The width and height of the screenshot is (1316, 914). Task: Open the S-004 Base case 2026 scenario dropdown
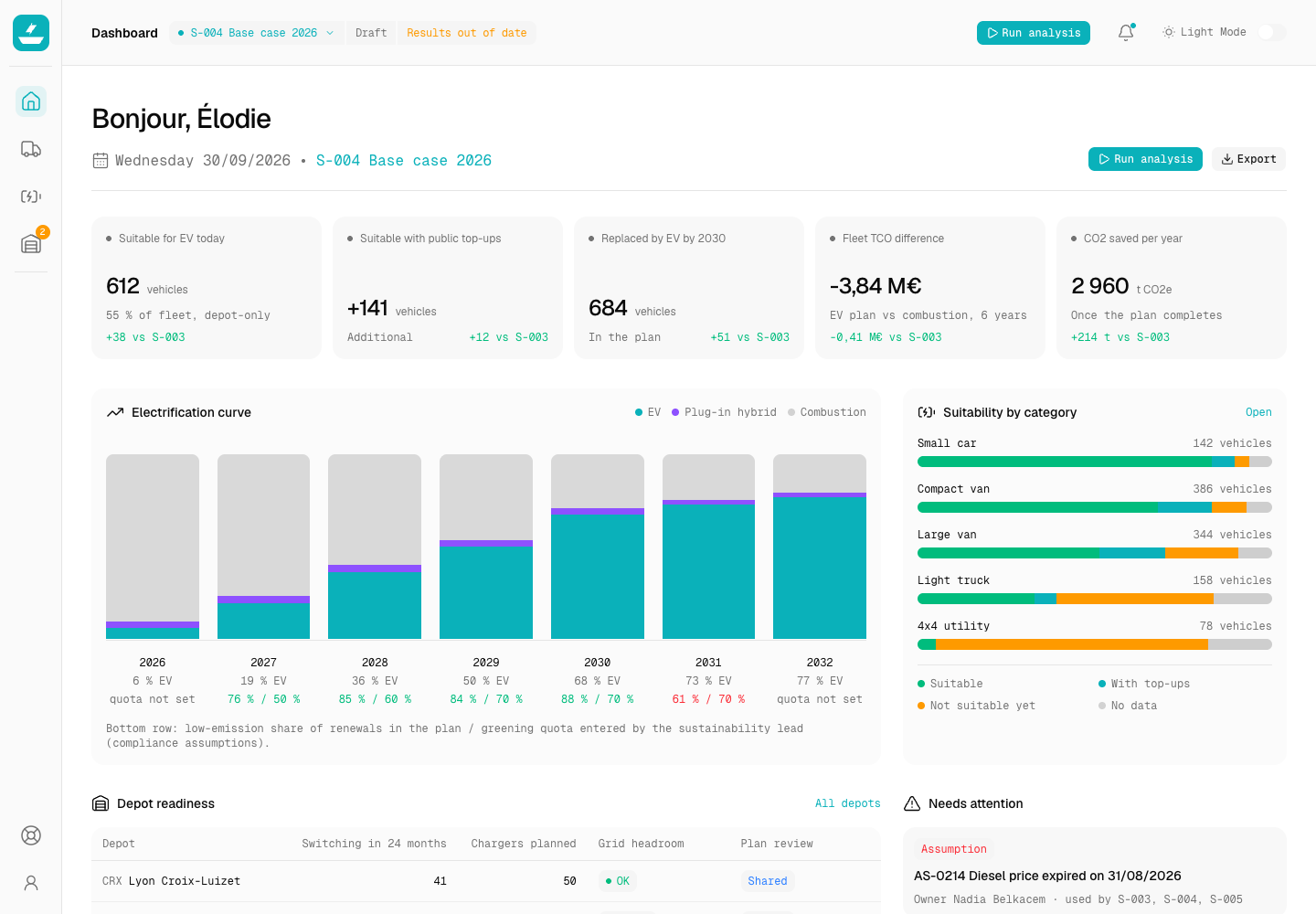coord(257,33)
